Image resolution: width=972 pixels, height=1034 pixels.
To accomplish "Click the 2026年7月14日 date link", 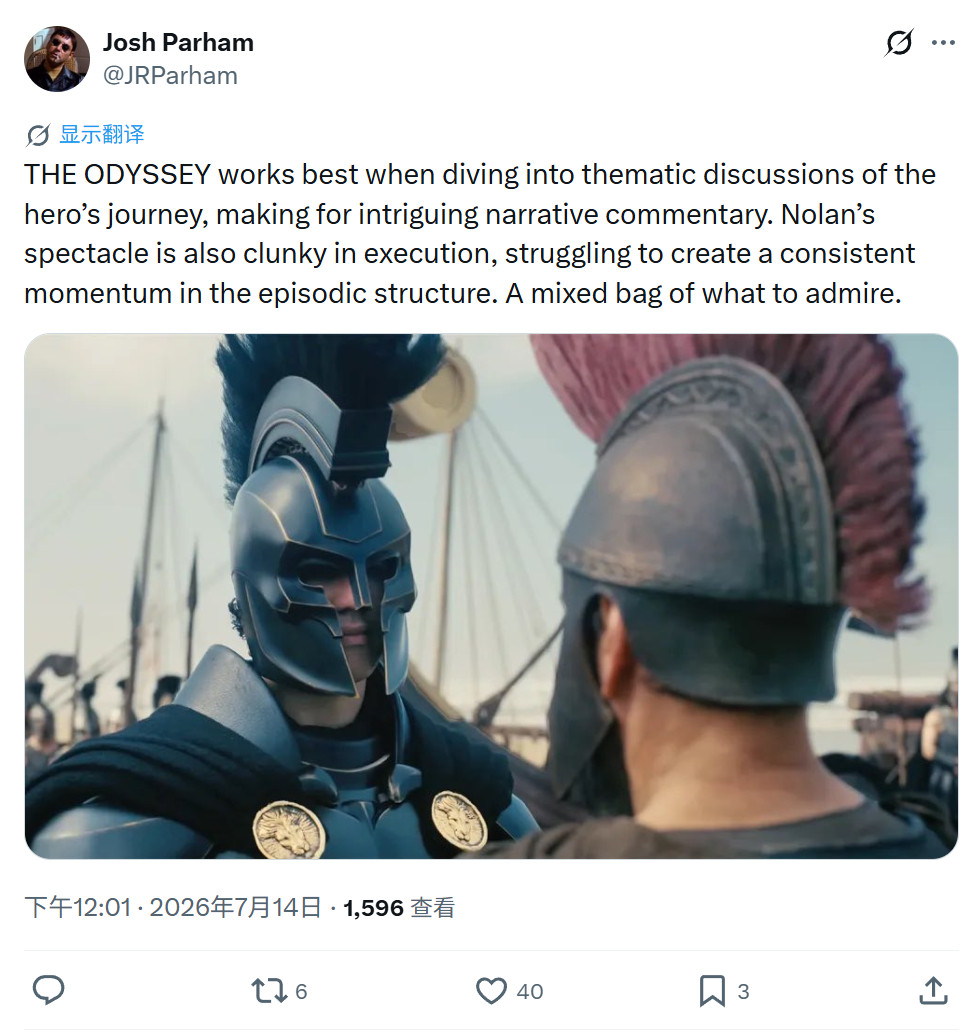I will (x=235, y=907).
